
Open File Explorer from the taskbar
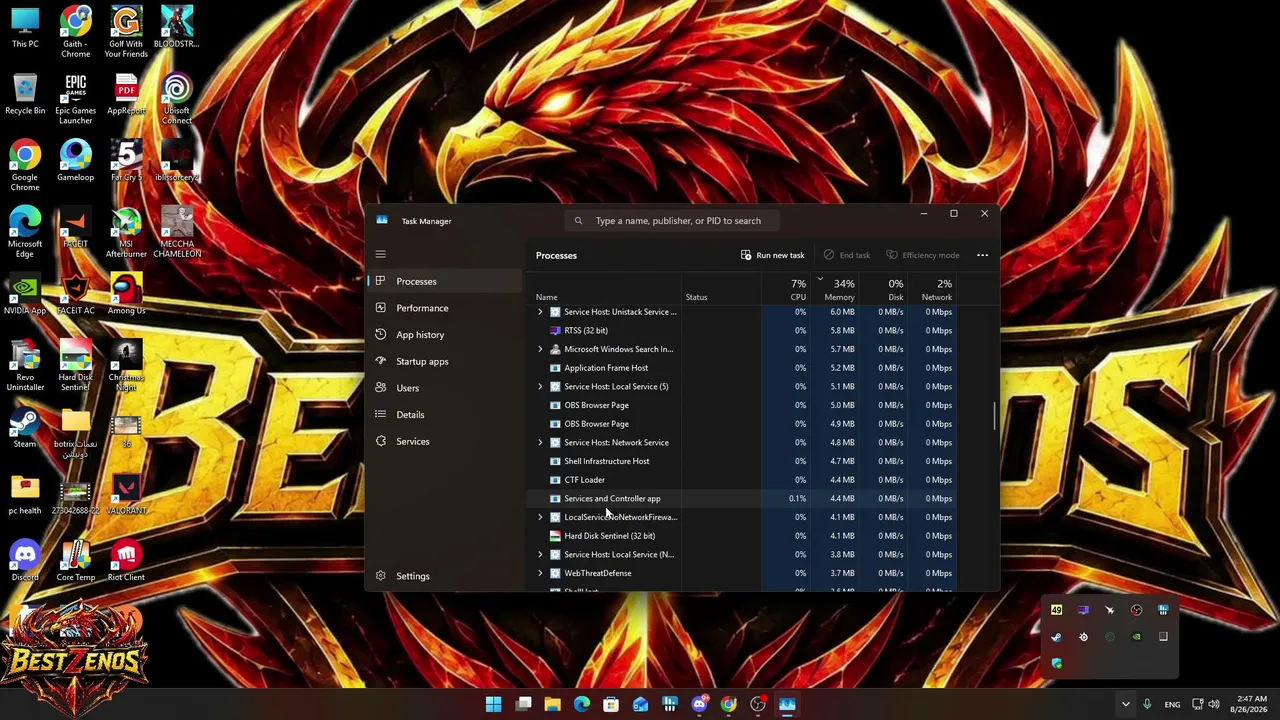(552, 704)
